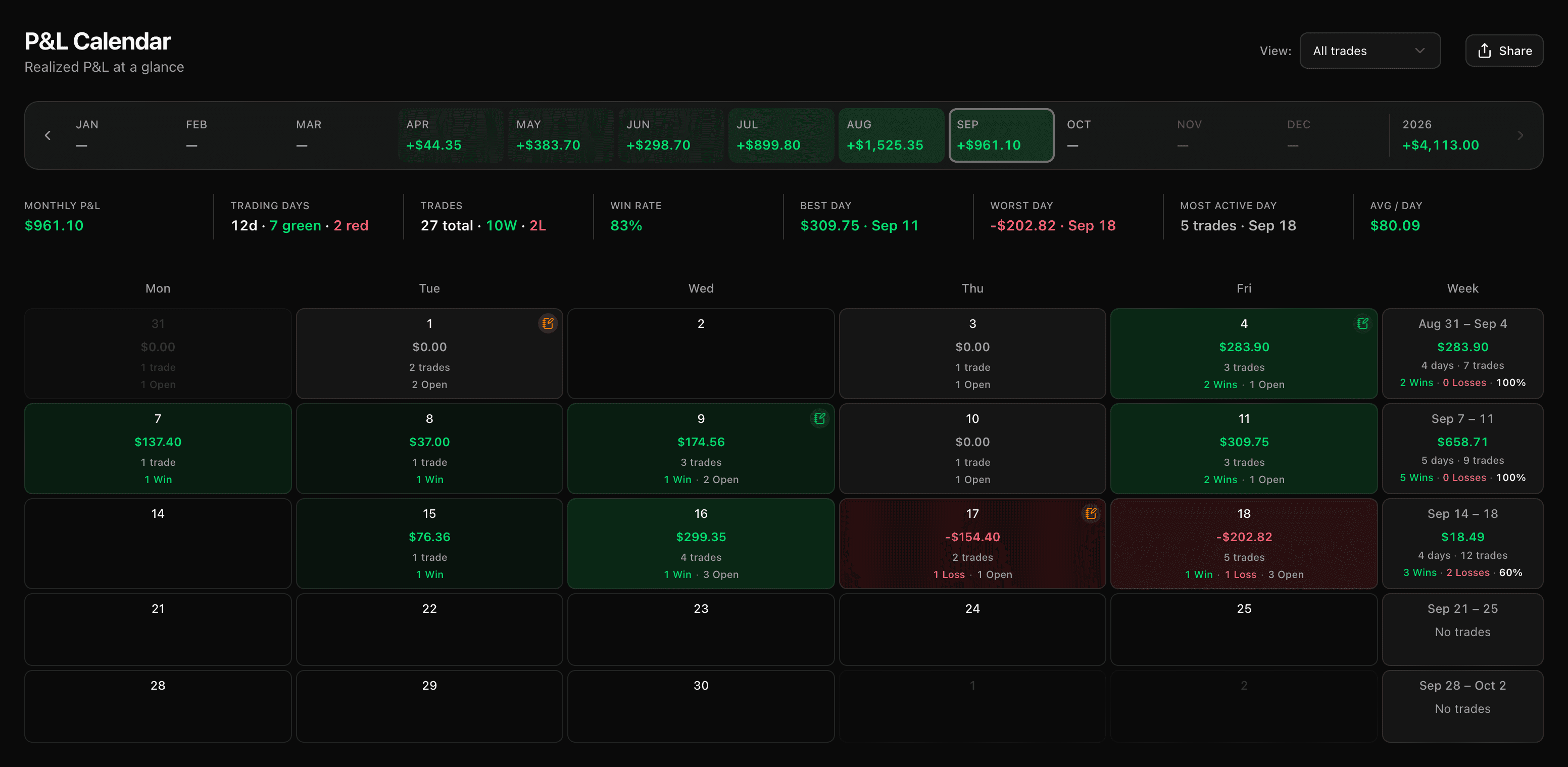Open the Sep 16 day with $299.35
1568x767 pixels.
click(x=701, y=544)
